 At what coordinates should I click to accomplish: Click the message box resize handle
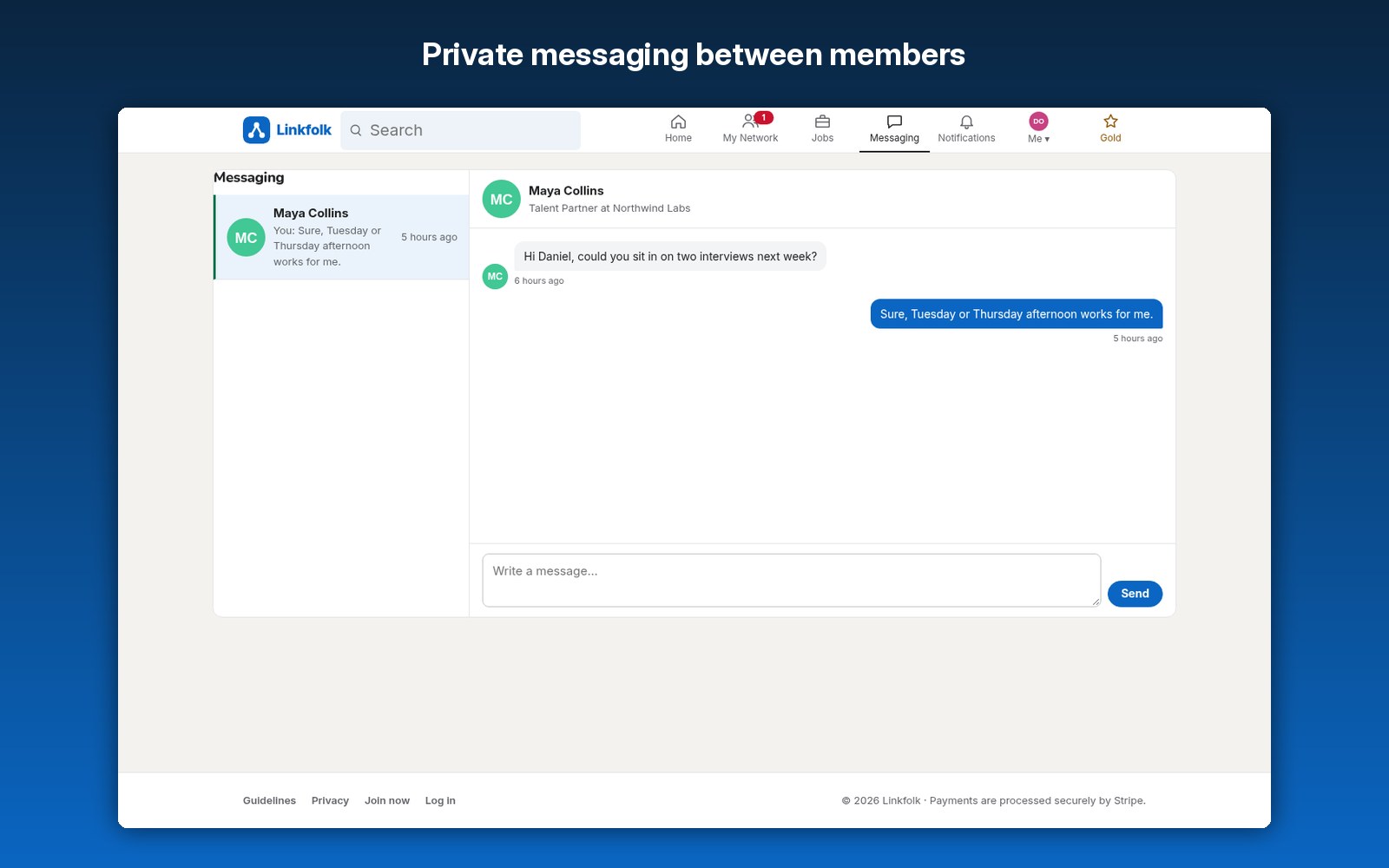coord(1096,601)
